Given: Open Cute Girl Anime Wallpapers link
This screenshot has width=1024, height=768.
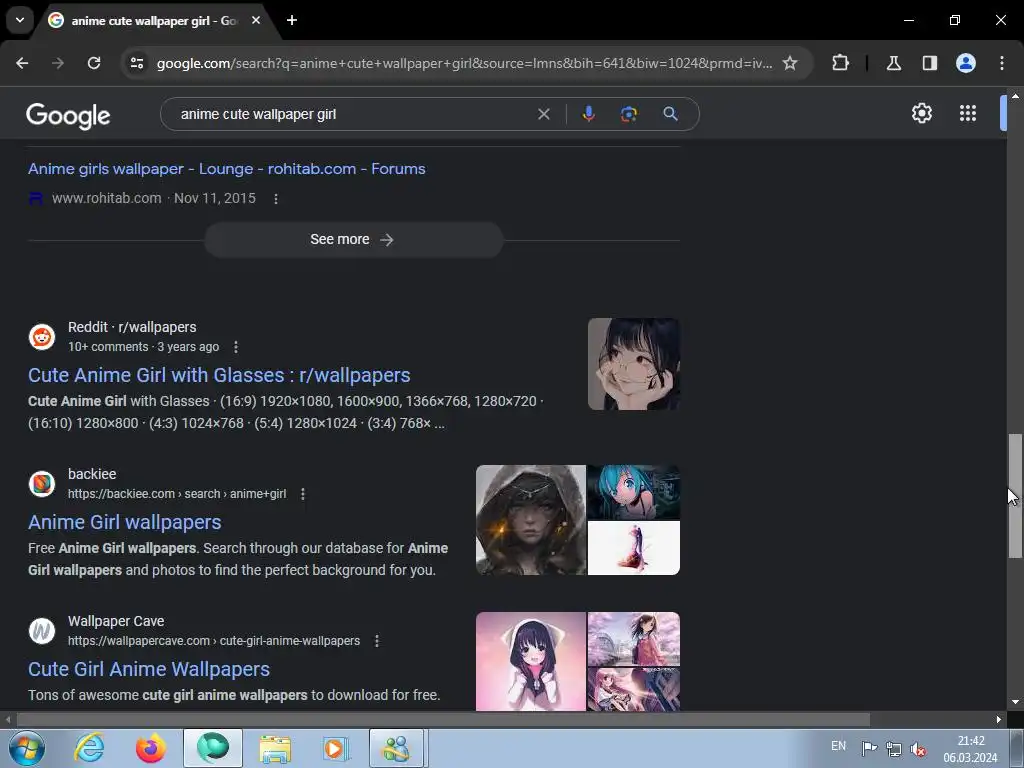Looking at the screenshot, I should pyautogui.click(x=149, y=669).
